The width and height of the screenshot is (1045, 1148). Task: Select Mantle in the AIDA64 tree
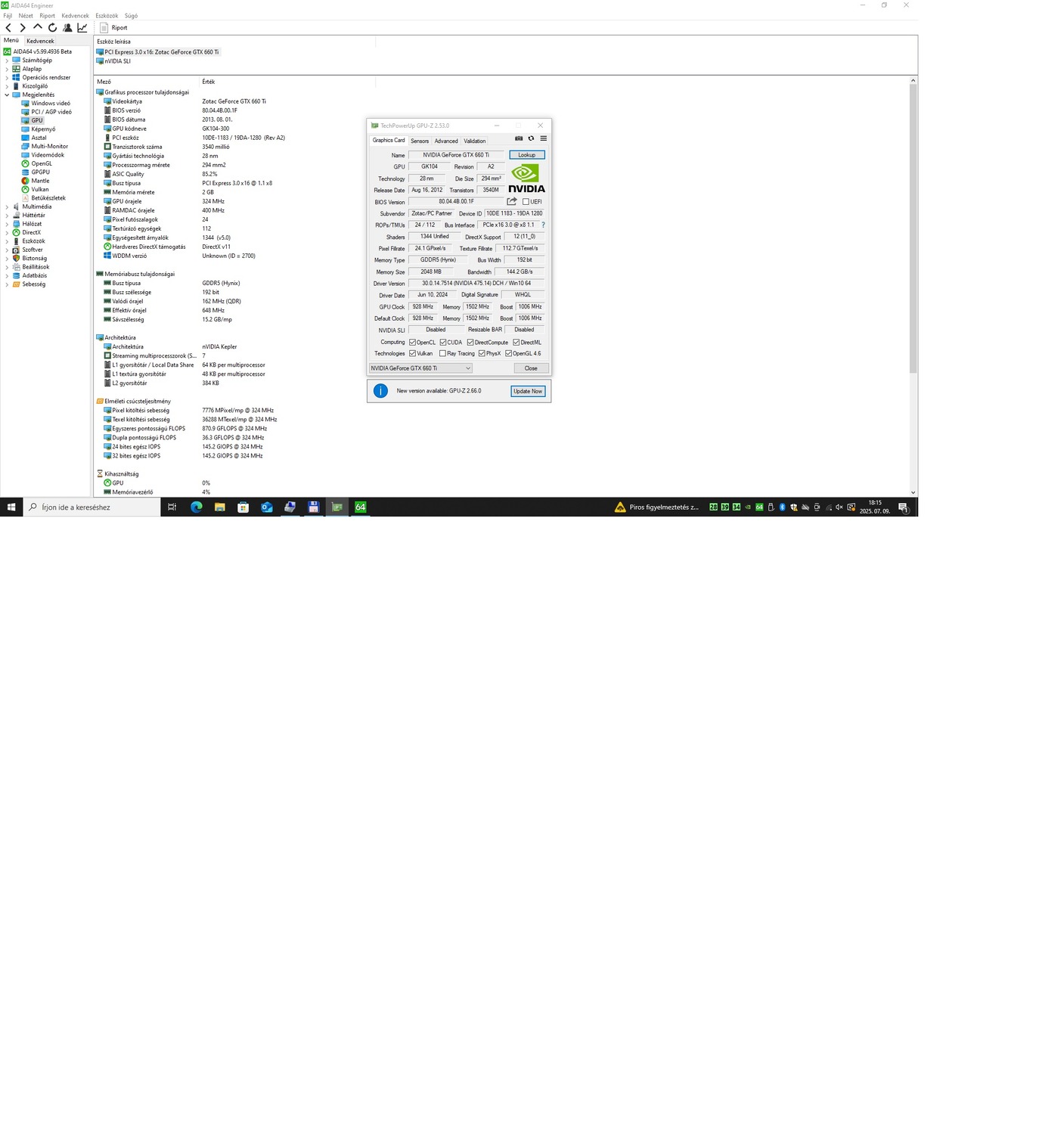40,181
